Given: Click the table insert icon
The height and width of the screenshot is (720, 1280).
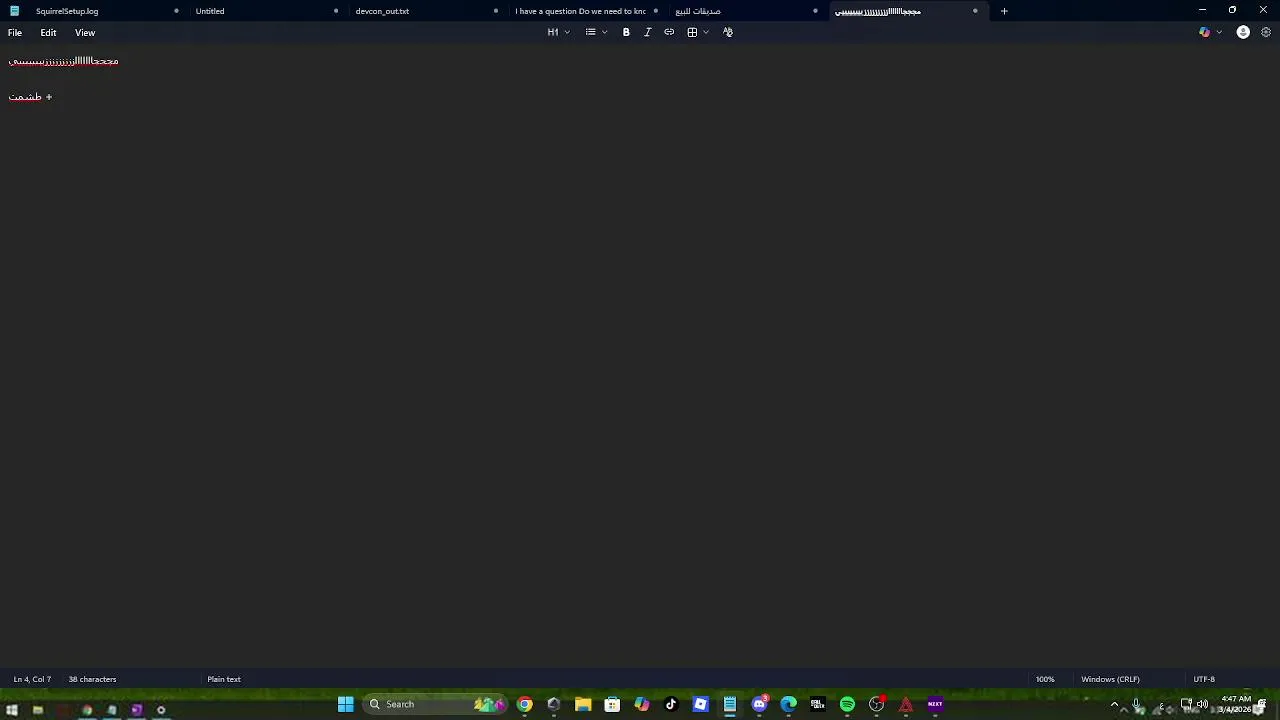Looking at the screenshot, I should coord(692,32).
